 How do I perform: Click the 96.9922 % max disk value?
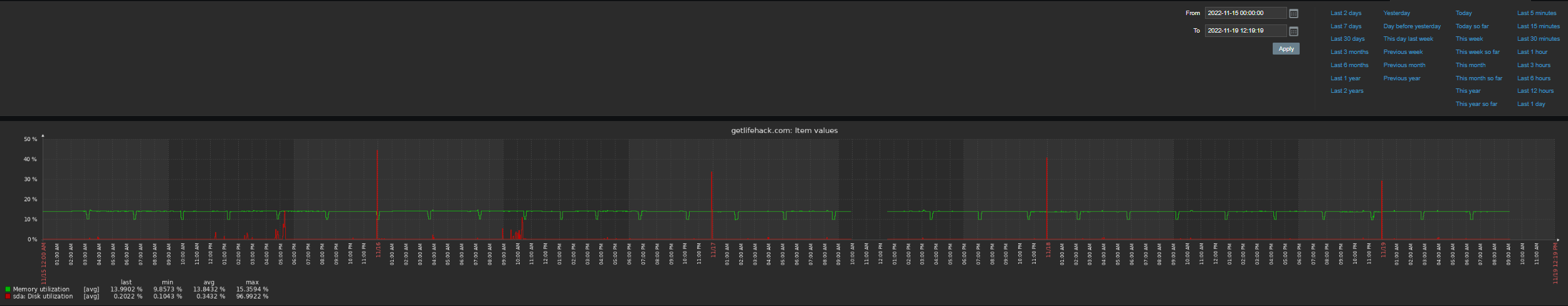tap(252, 296)
